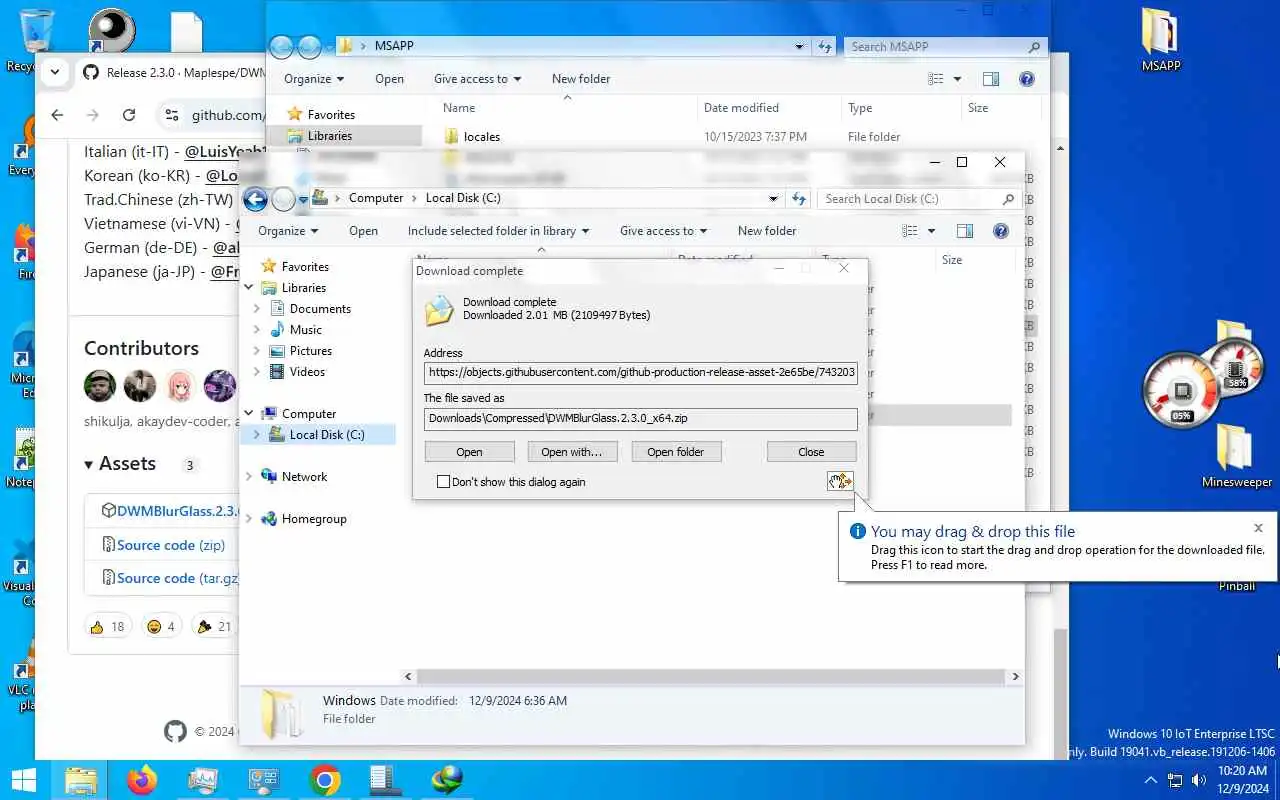
Task: Click Open with... button in download dialog
Action: 571,452
